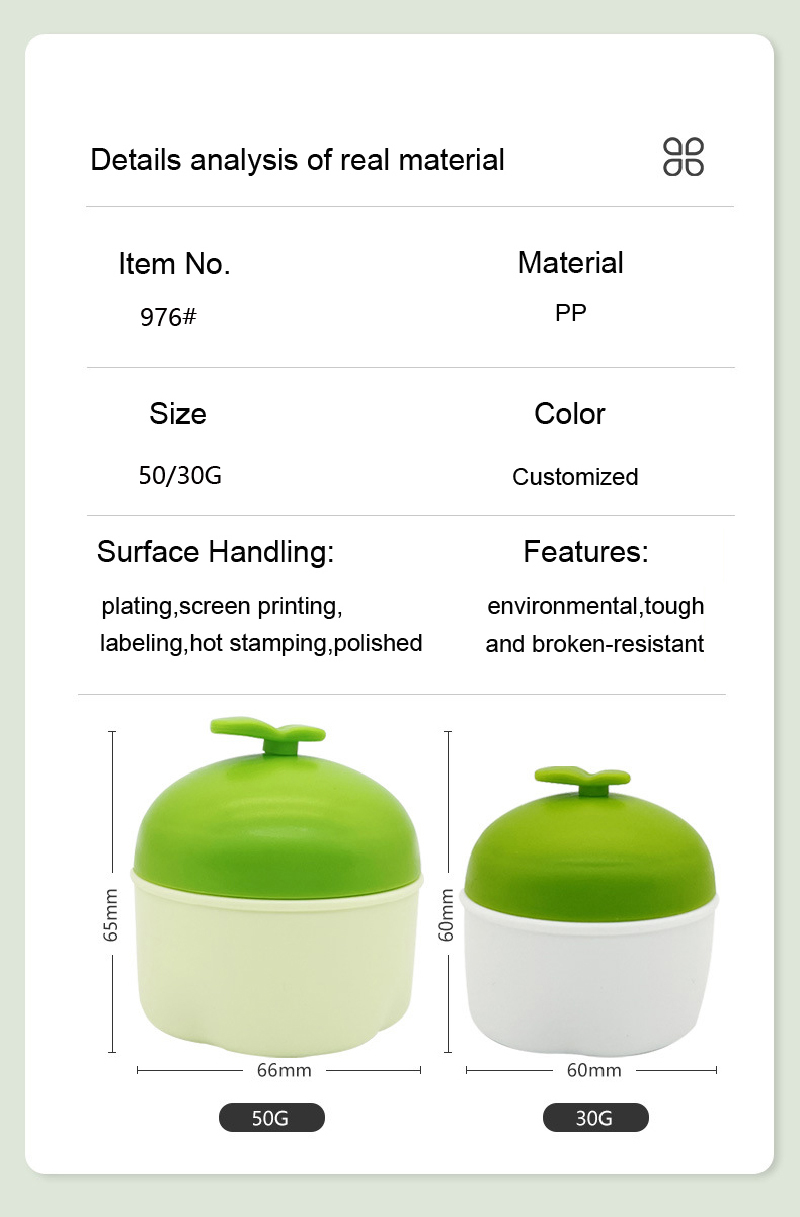Click the 65mm height dimension label
Screen dimensions: 800x1217
(111, 919)
